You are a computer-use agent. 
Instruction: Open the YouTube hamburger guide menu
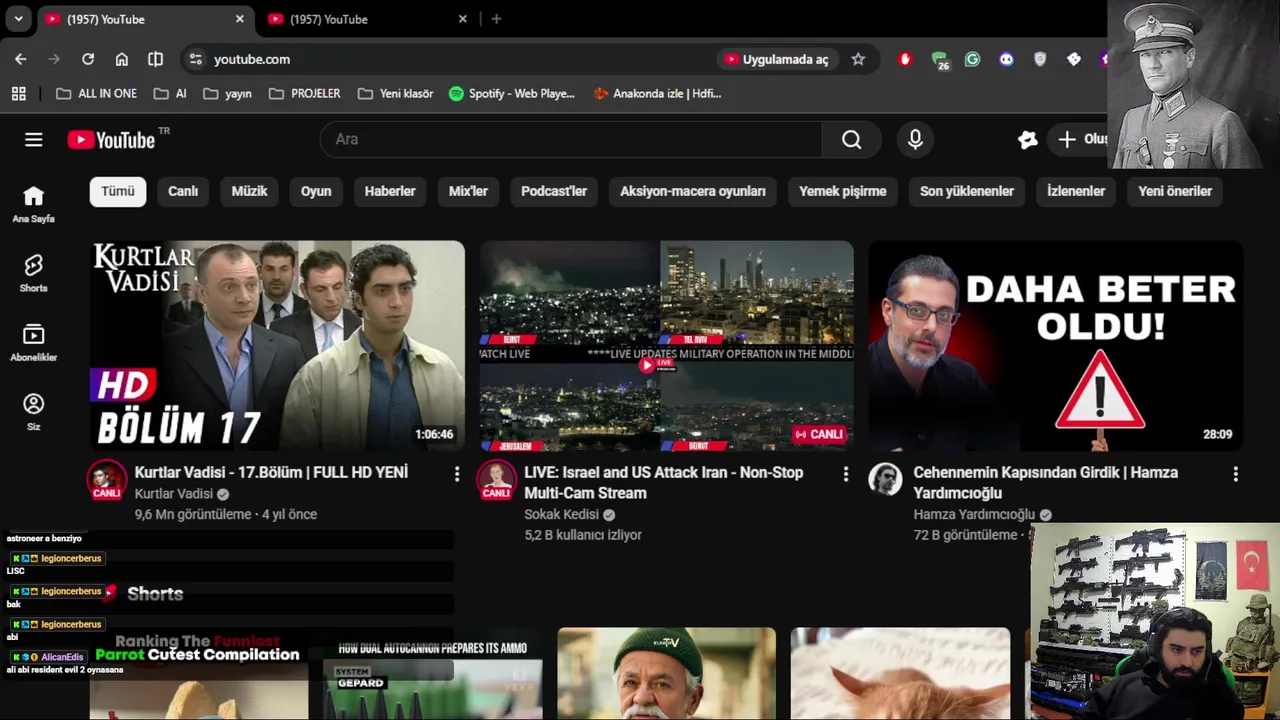34,140
